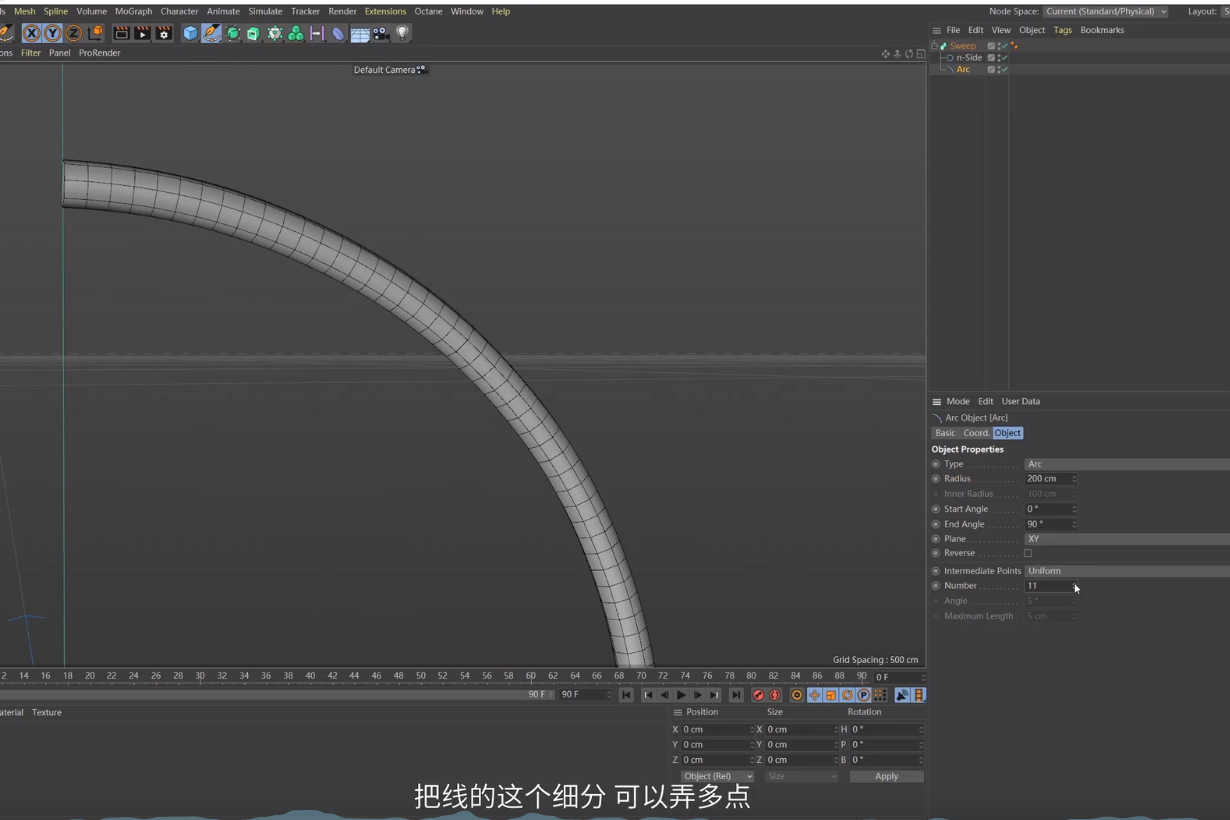Open the Render Settings clapperboard icon
Screen dimensions: 1230x820
[164, 33]
